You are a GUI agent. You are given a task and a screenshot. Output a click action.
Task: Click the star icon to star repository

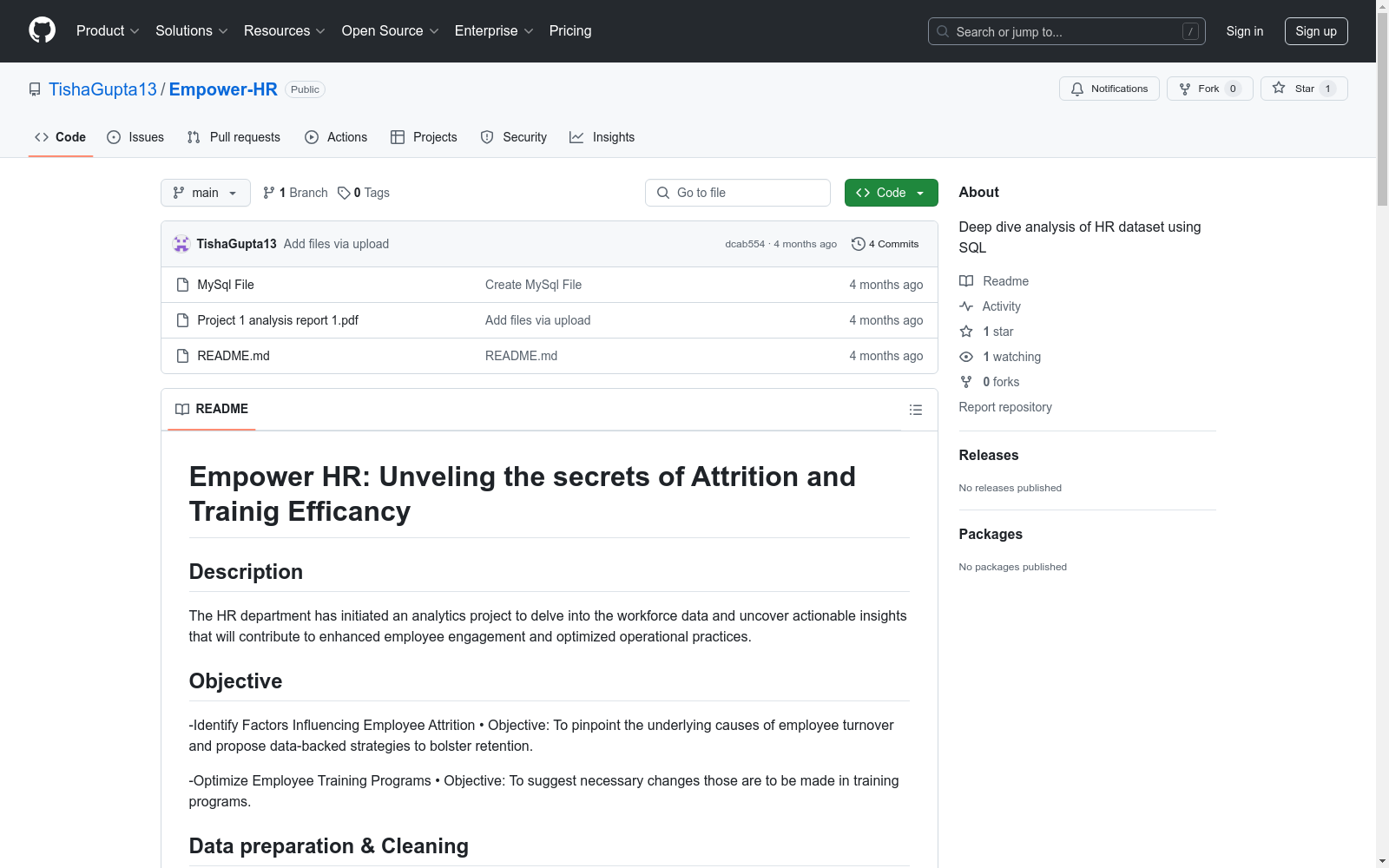click(x=1279, y=88)
